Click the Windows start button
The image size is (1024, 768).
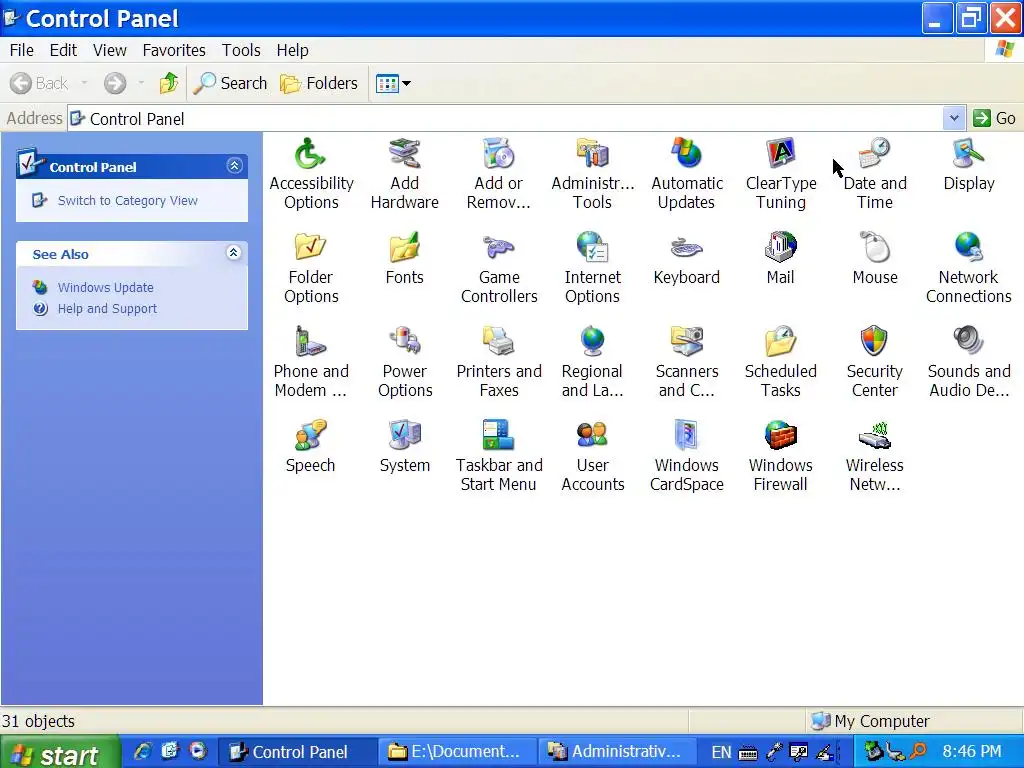pyautogui.click(x=59, y=753)
